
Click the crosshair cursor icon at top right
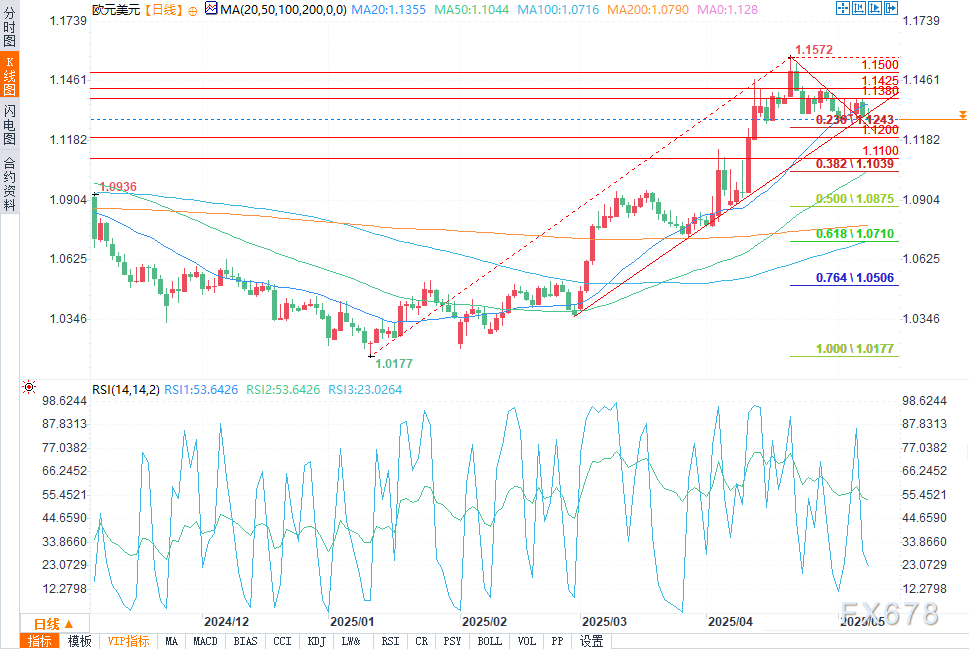coord(842,8)
